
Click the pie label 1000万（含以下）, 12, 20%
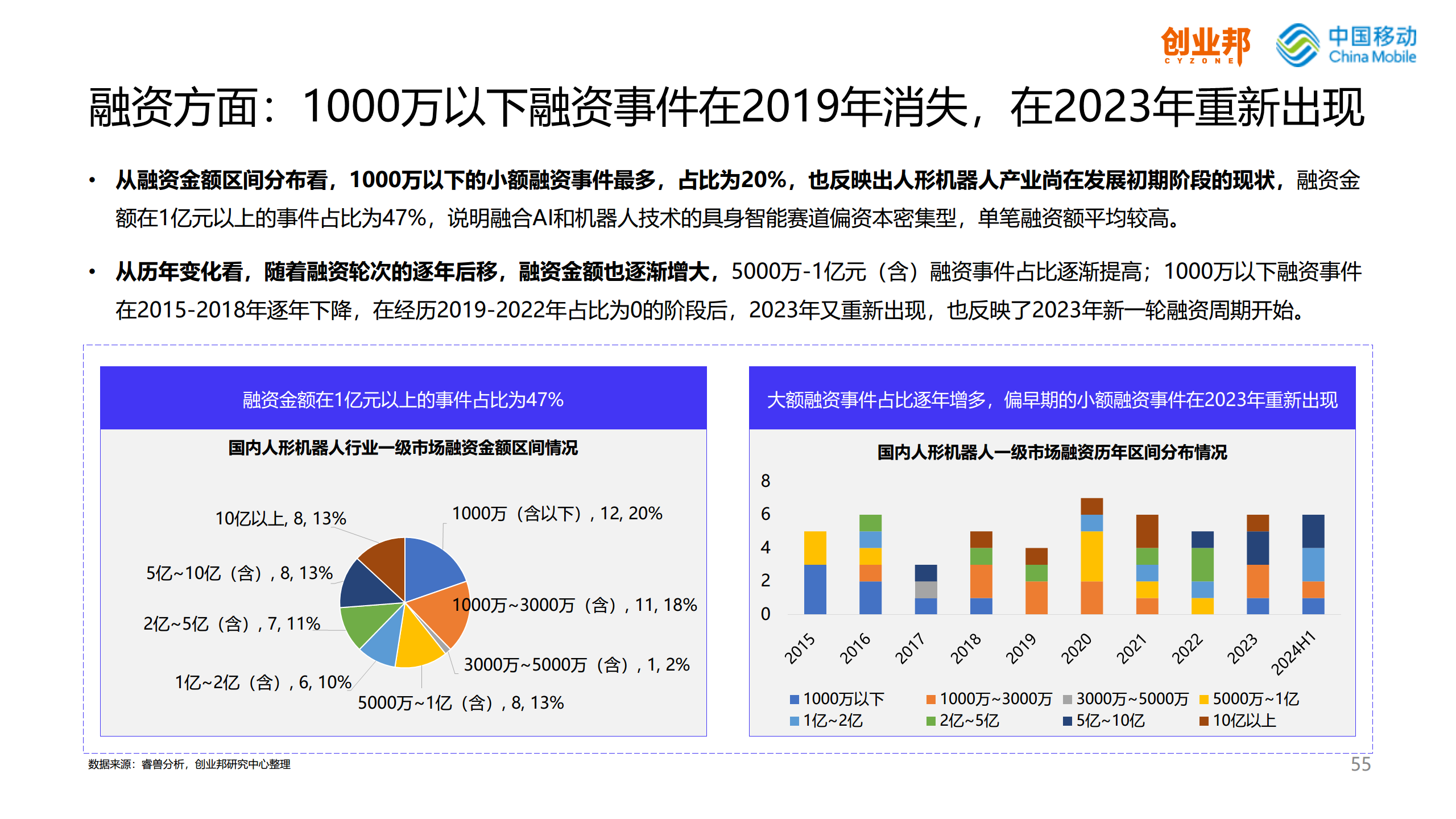(x=557, y=514)
